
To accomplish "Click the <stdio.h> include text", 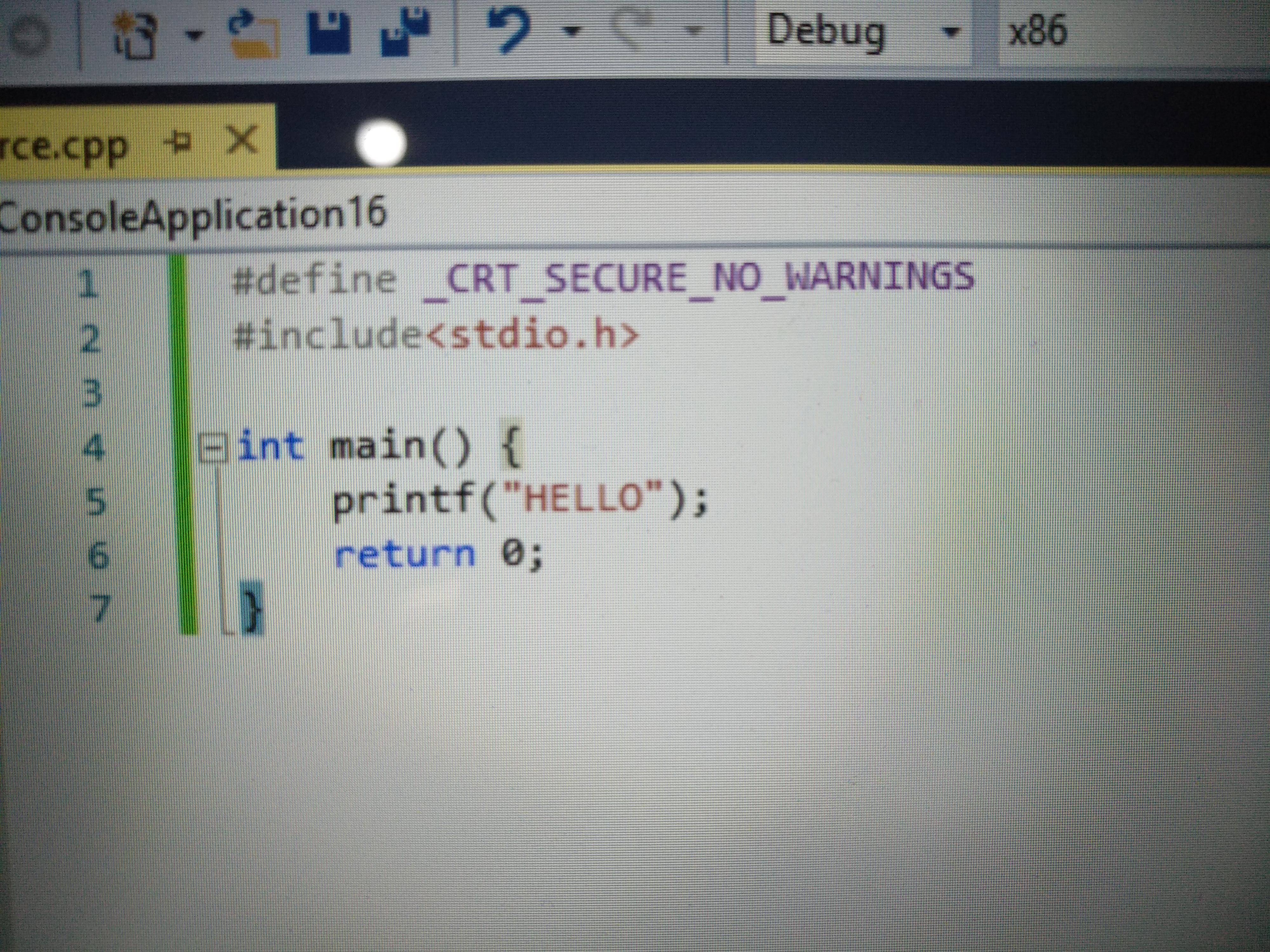I will 533,335.
